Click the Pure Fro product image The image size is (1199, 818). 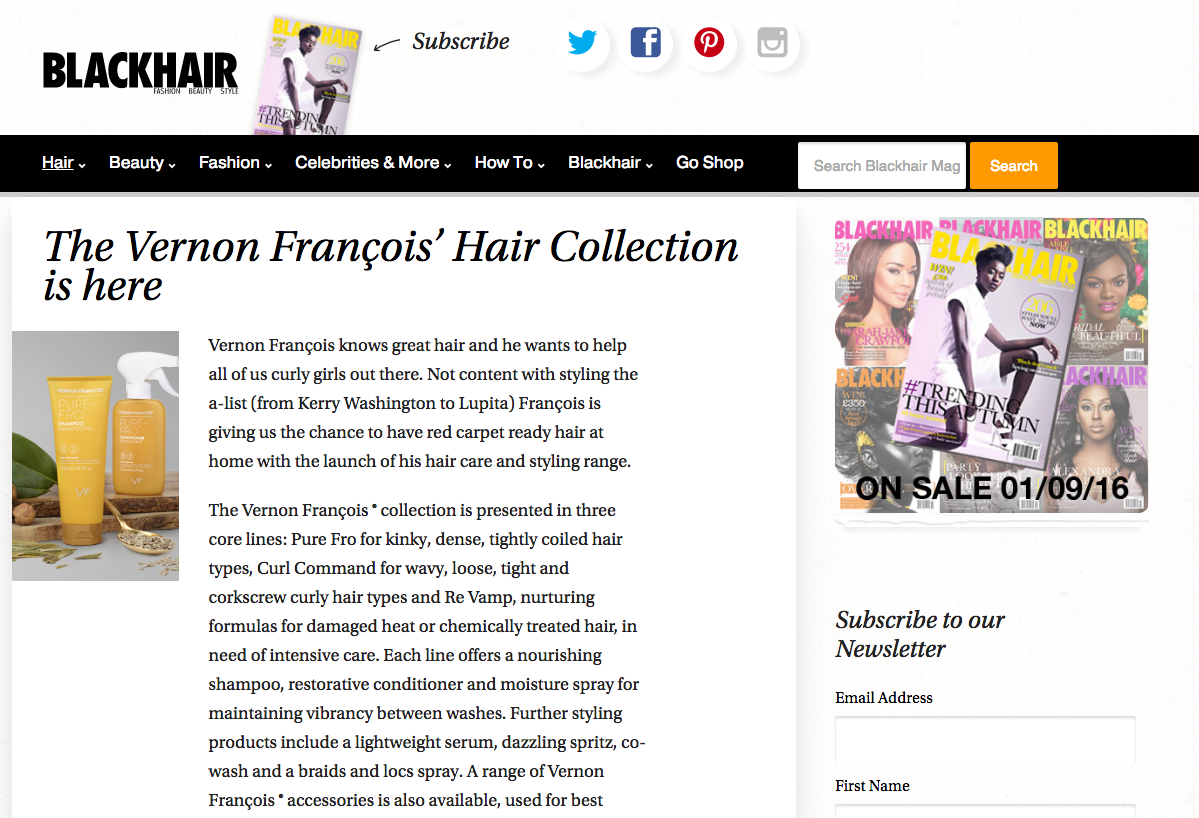tap(96, 456)
